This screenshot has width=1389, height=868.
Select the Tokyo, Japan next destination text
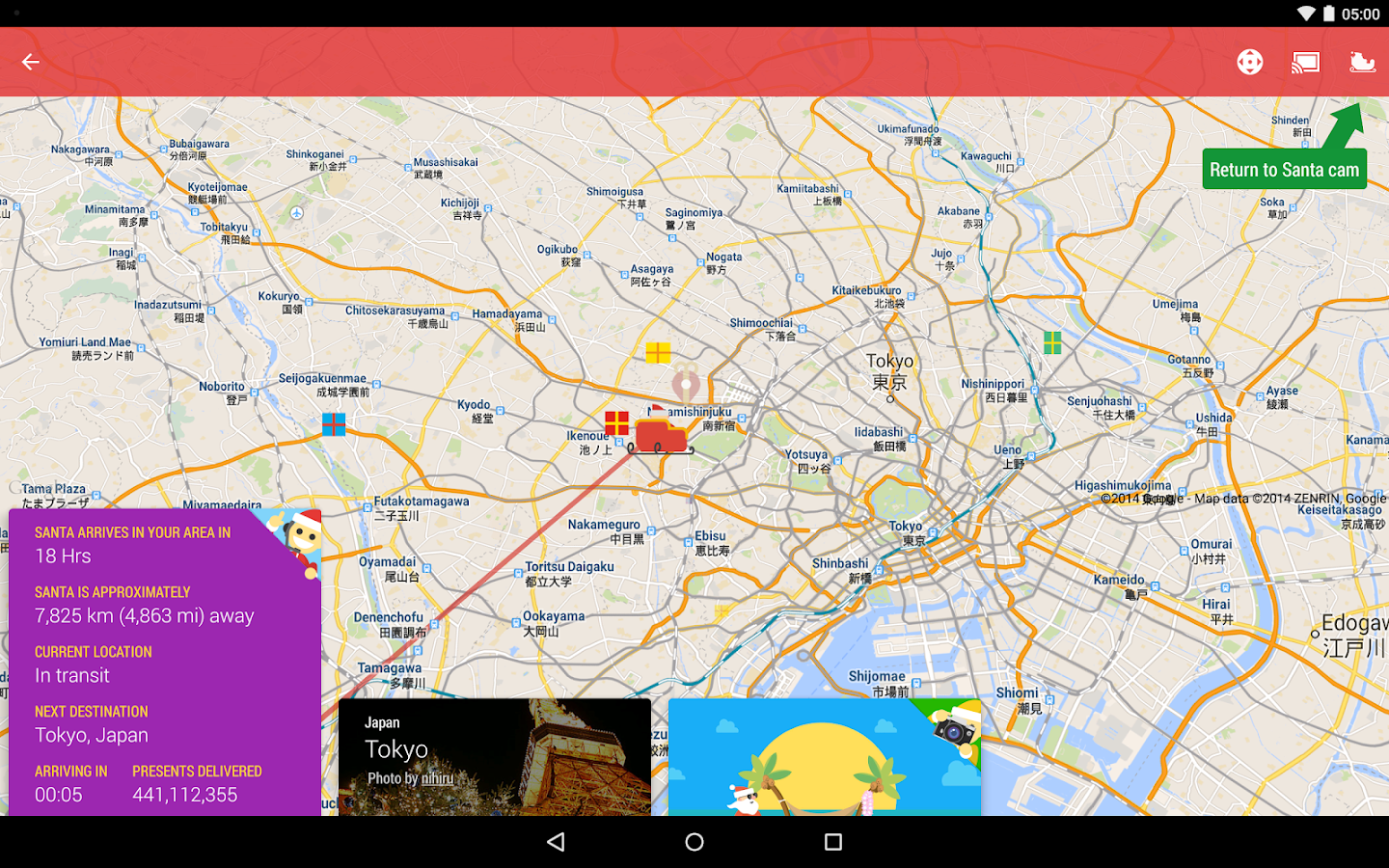[91, 735]
